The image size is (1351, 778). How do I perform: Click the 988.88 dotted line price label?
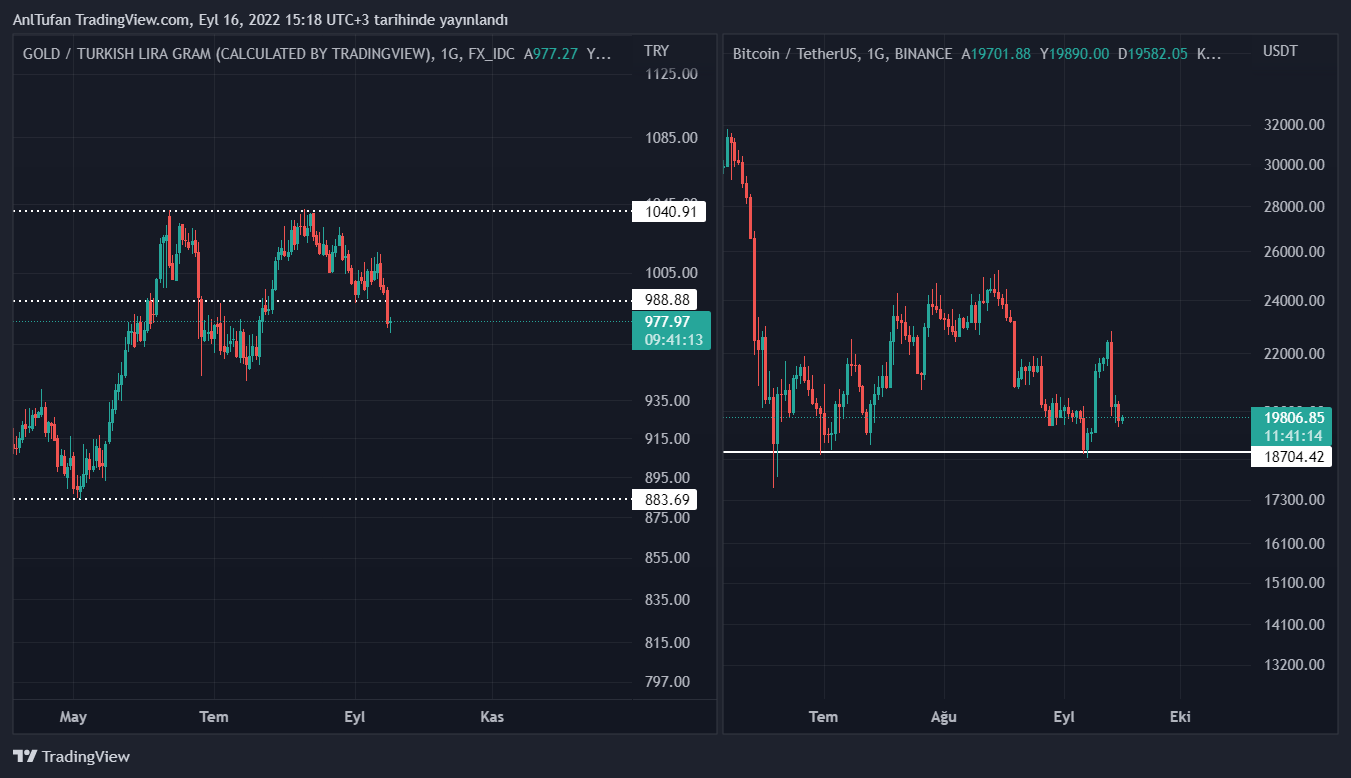(669, 300)
